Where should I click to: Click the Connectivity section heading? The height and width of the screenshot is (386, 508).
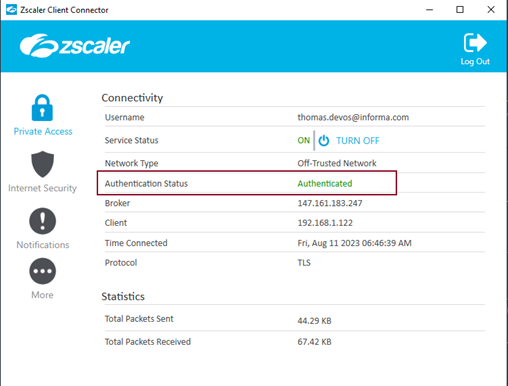tap(132, 98)
